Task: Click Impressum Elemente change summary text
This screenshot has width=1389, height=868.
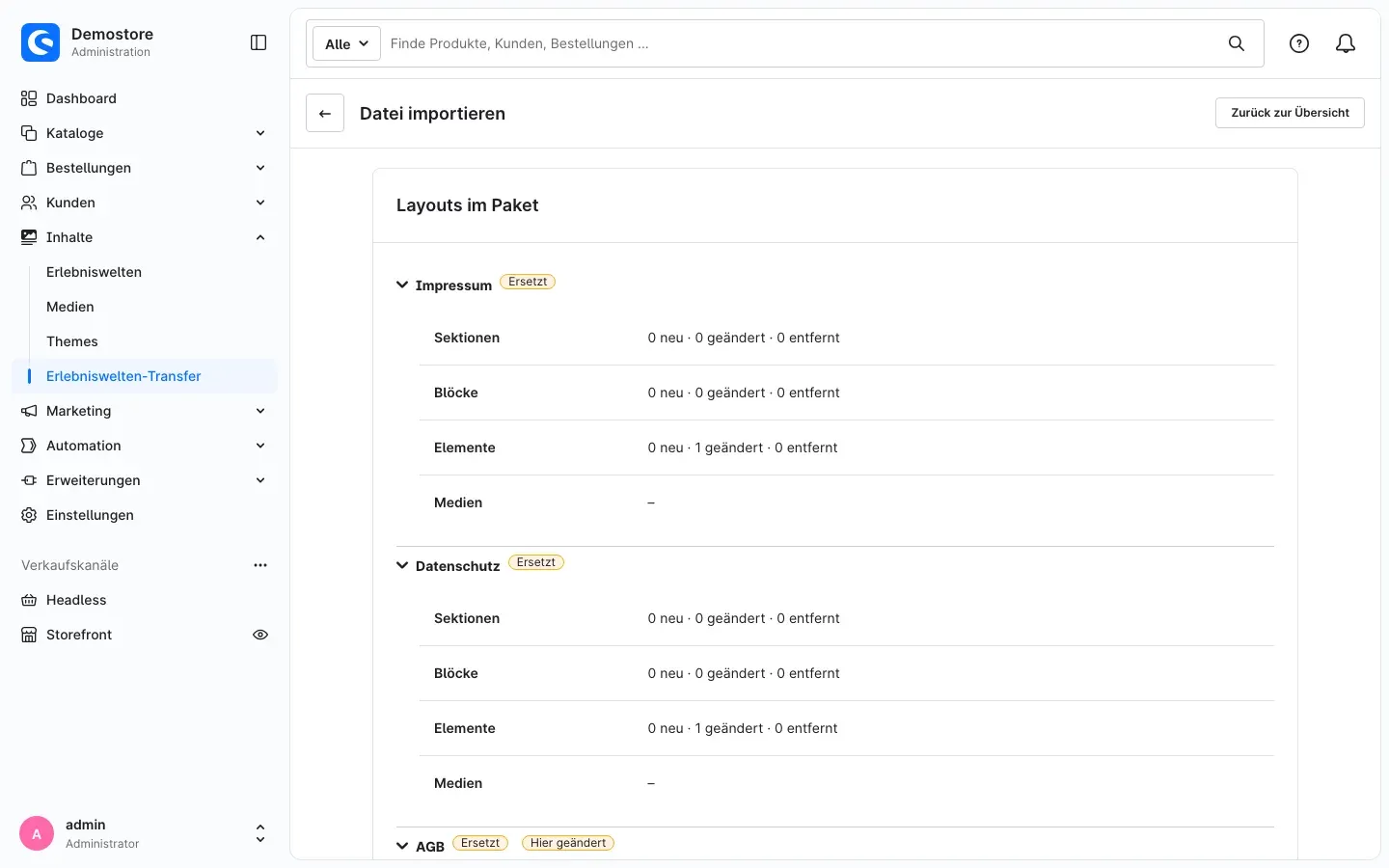Action: (743, 448)
